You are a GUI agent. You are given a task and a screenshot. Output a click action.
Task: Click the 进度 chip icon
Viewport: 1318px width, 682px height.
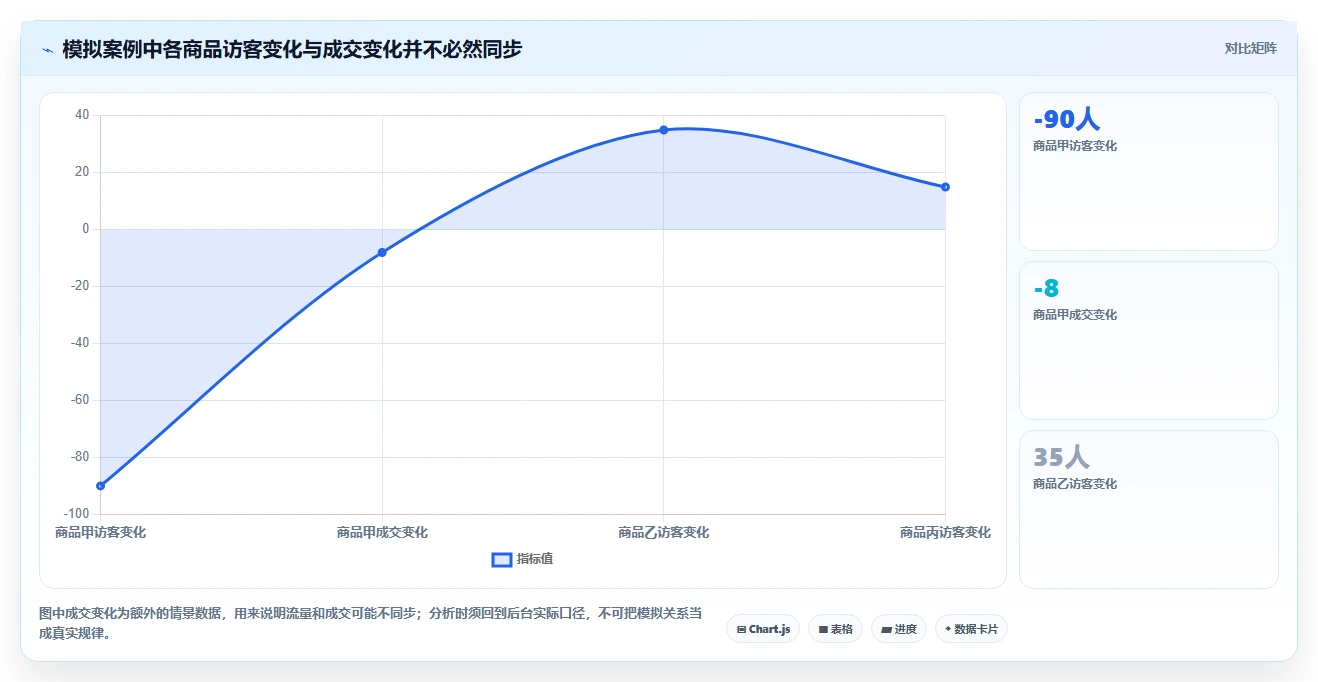click(x=886, y=630)
